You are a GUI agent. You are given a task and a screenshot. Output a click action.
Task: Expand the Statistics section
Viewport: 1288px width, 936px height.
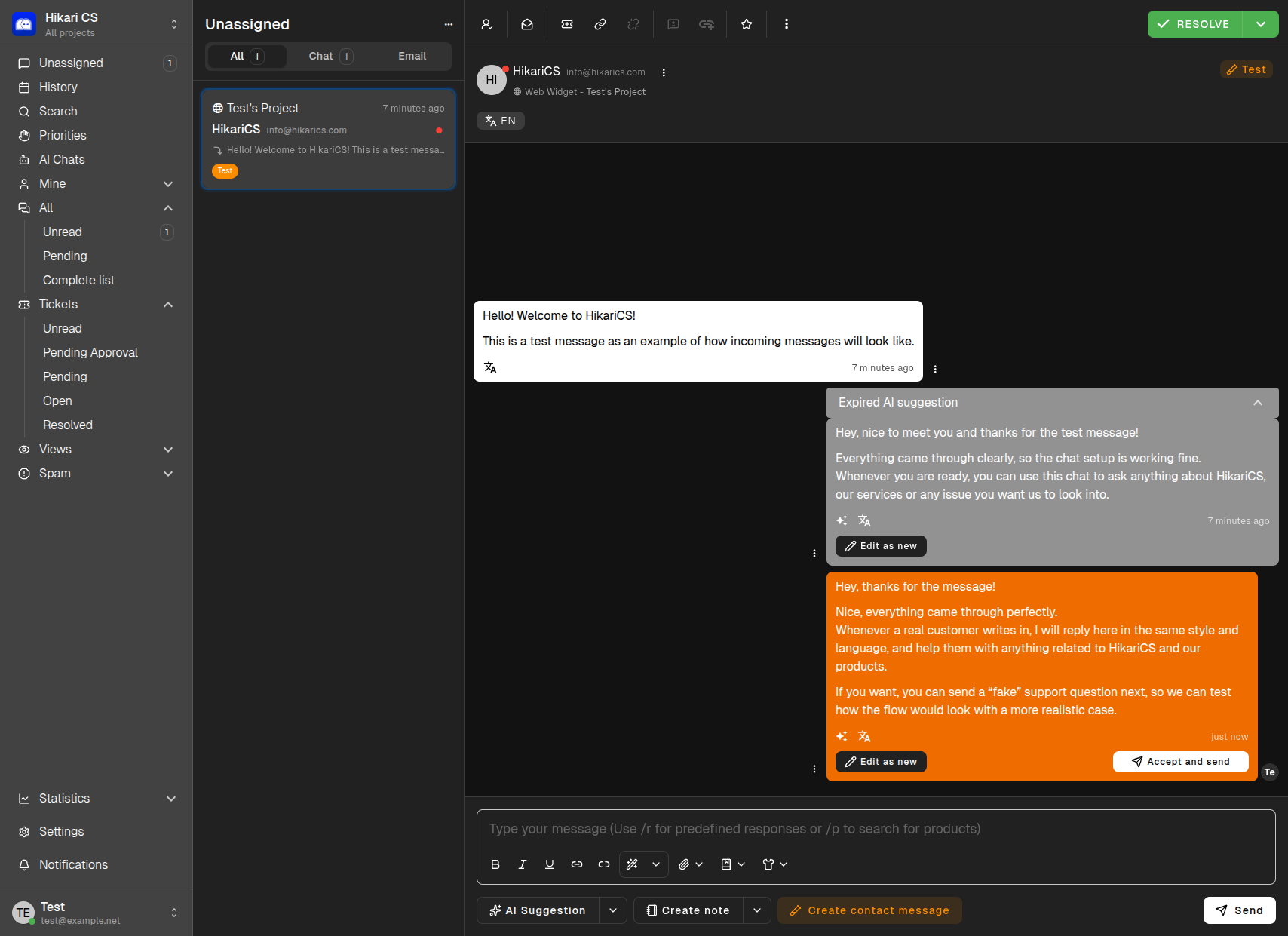(97, 799)
